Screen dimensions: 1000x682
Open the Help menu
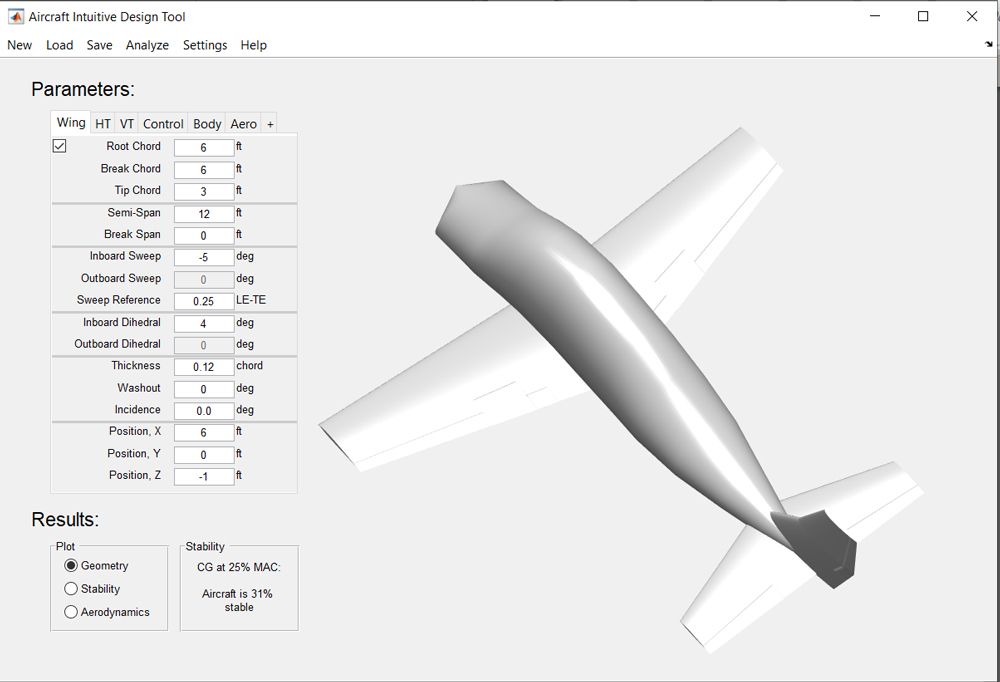point(253,45)
